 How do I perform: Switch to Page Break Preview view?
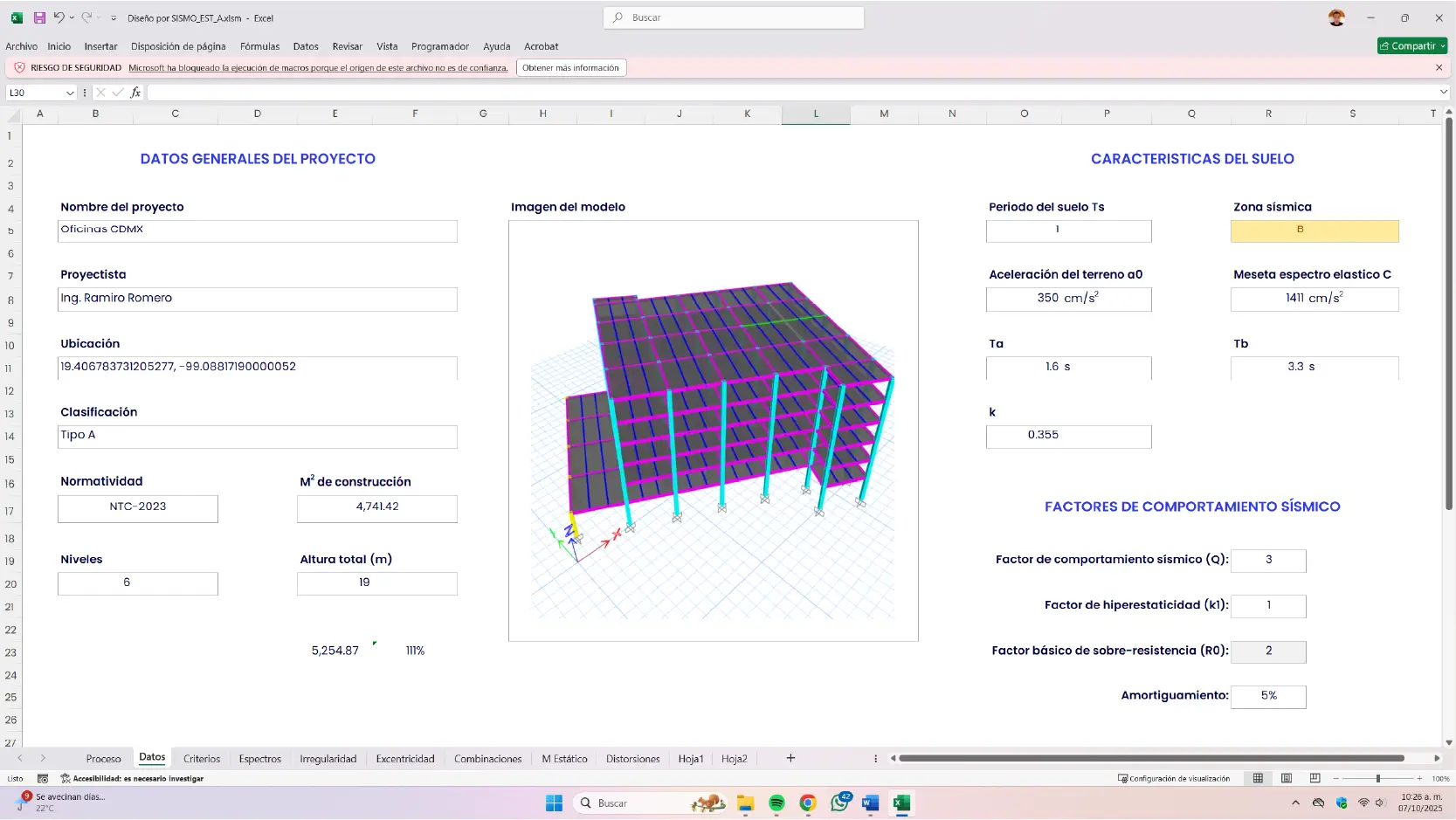[1315, 778]
